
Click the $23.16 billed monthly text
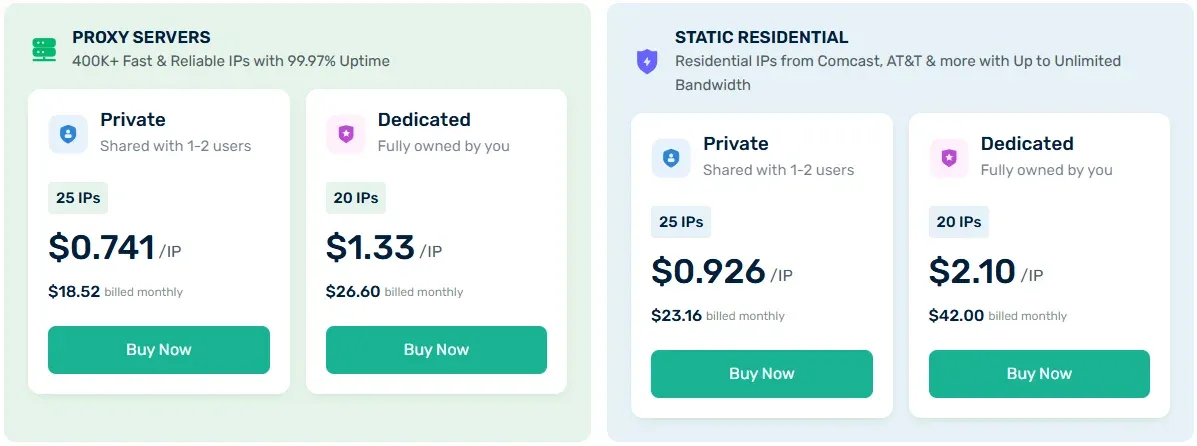[718, 315]
